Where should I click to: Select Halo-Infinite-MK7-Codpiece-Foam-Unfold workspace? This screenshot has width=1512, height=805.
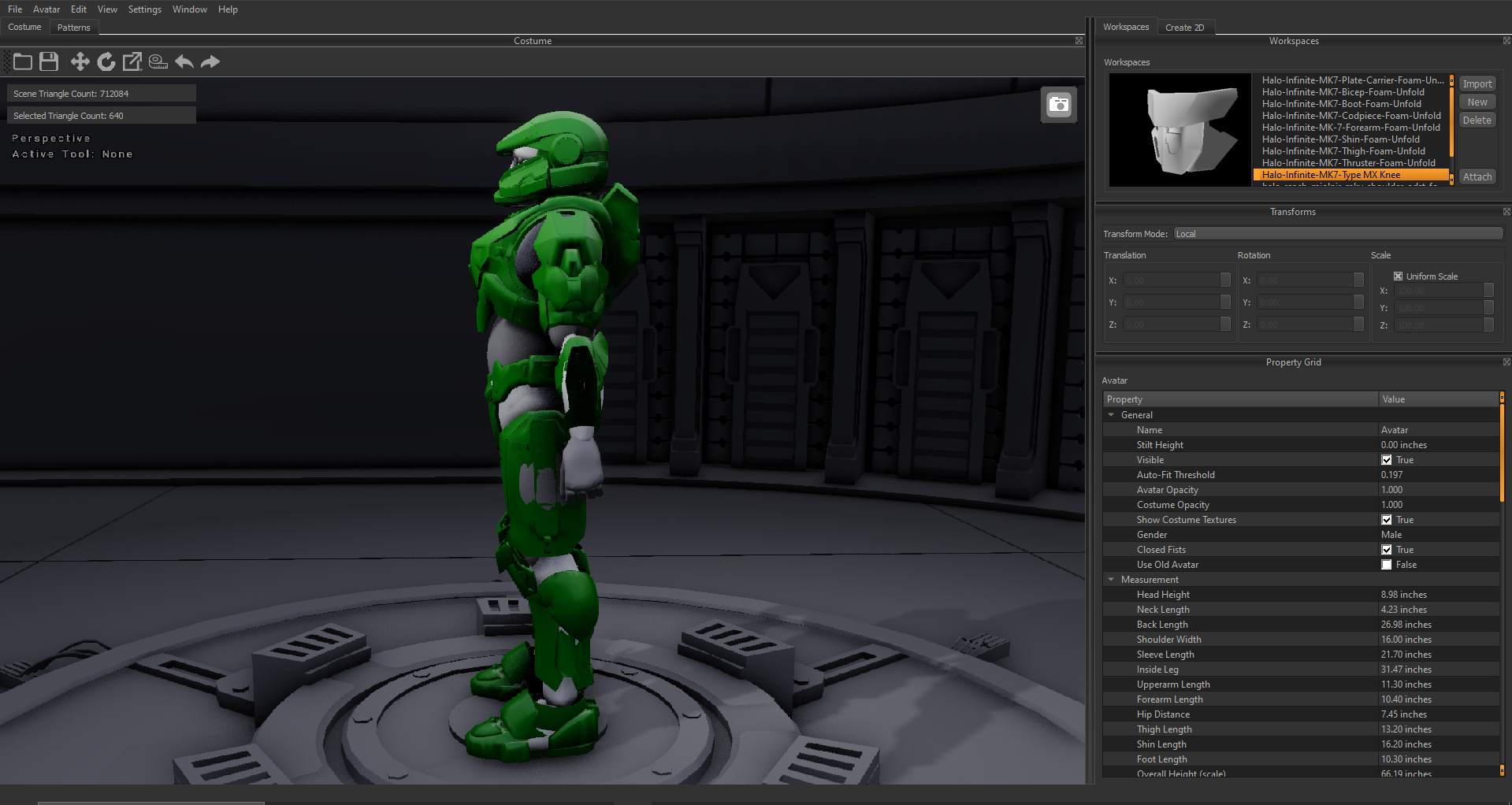(1351, 116)
